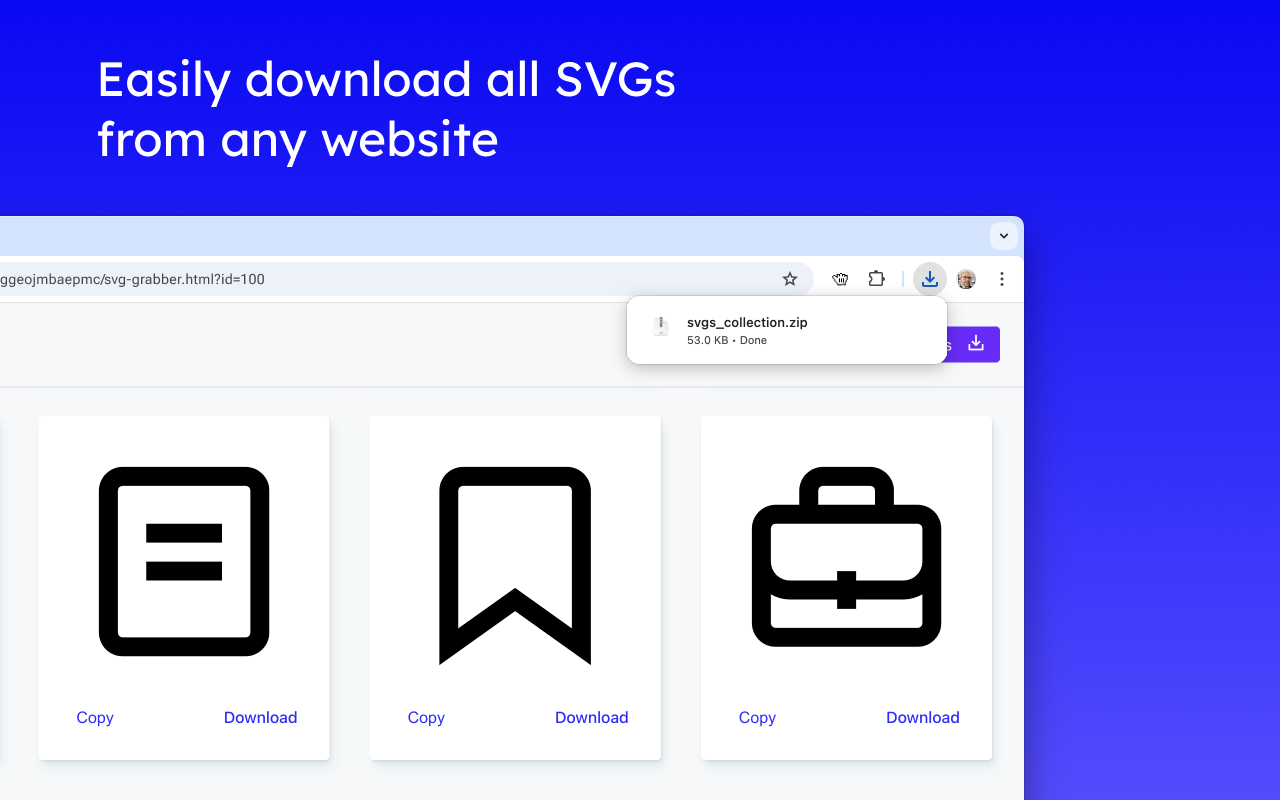Copy the bookmark SVG code
Screen dimensions: 1280x800
click(426, 717)
